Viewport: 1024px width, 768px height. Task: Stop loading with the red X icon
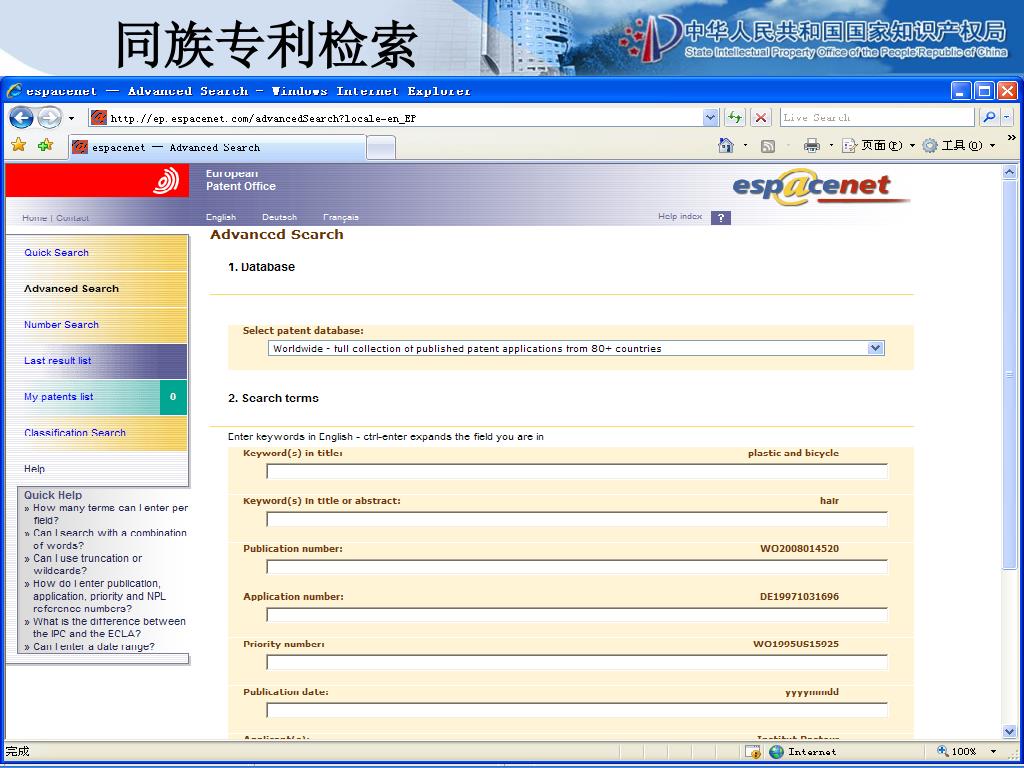tap(761, 118)
